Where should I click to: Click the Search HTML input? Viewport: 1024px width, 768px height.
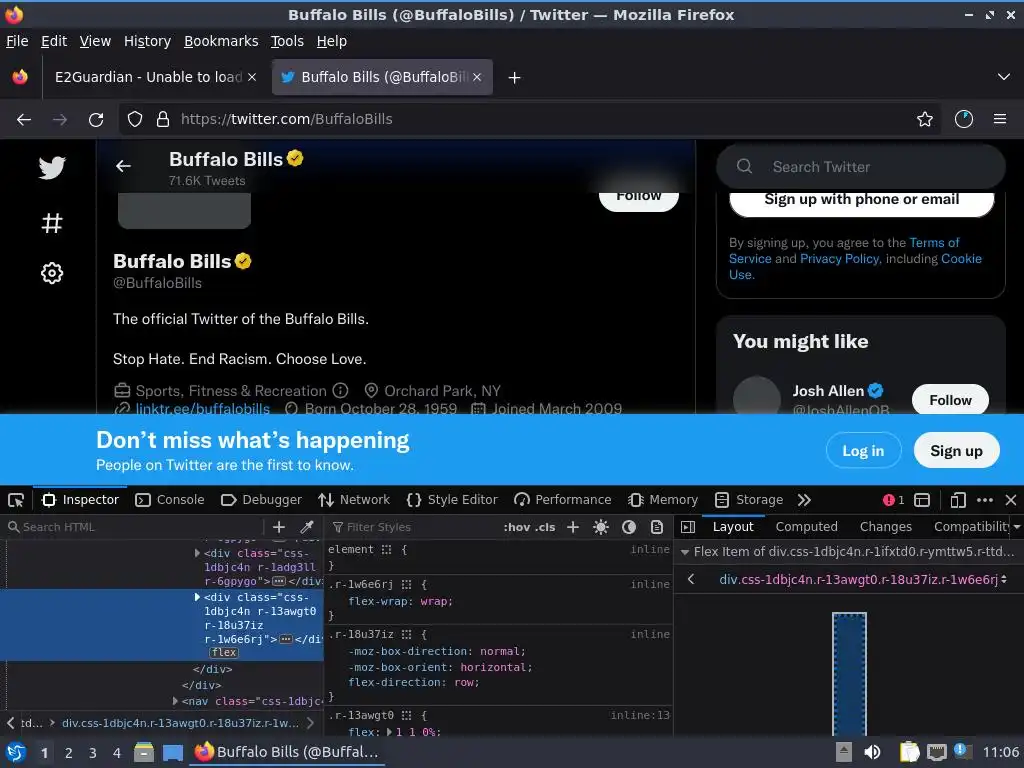click(x=134, y=527)
